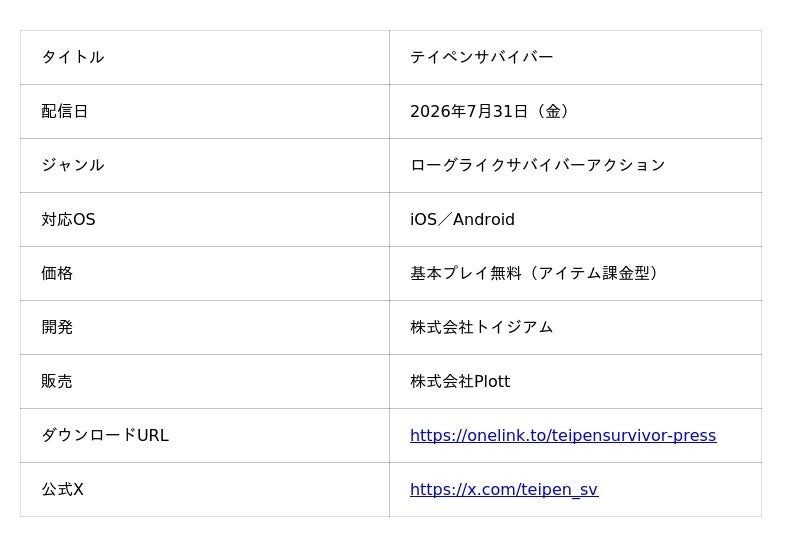Screen dimensions: 800x547
Task: Click the タイトル label cell
Action: [205, 57]
